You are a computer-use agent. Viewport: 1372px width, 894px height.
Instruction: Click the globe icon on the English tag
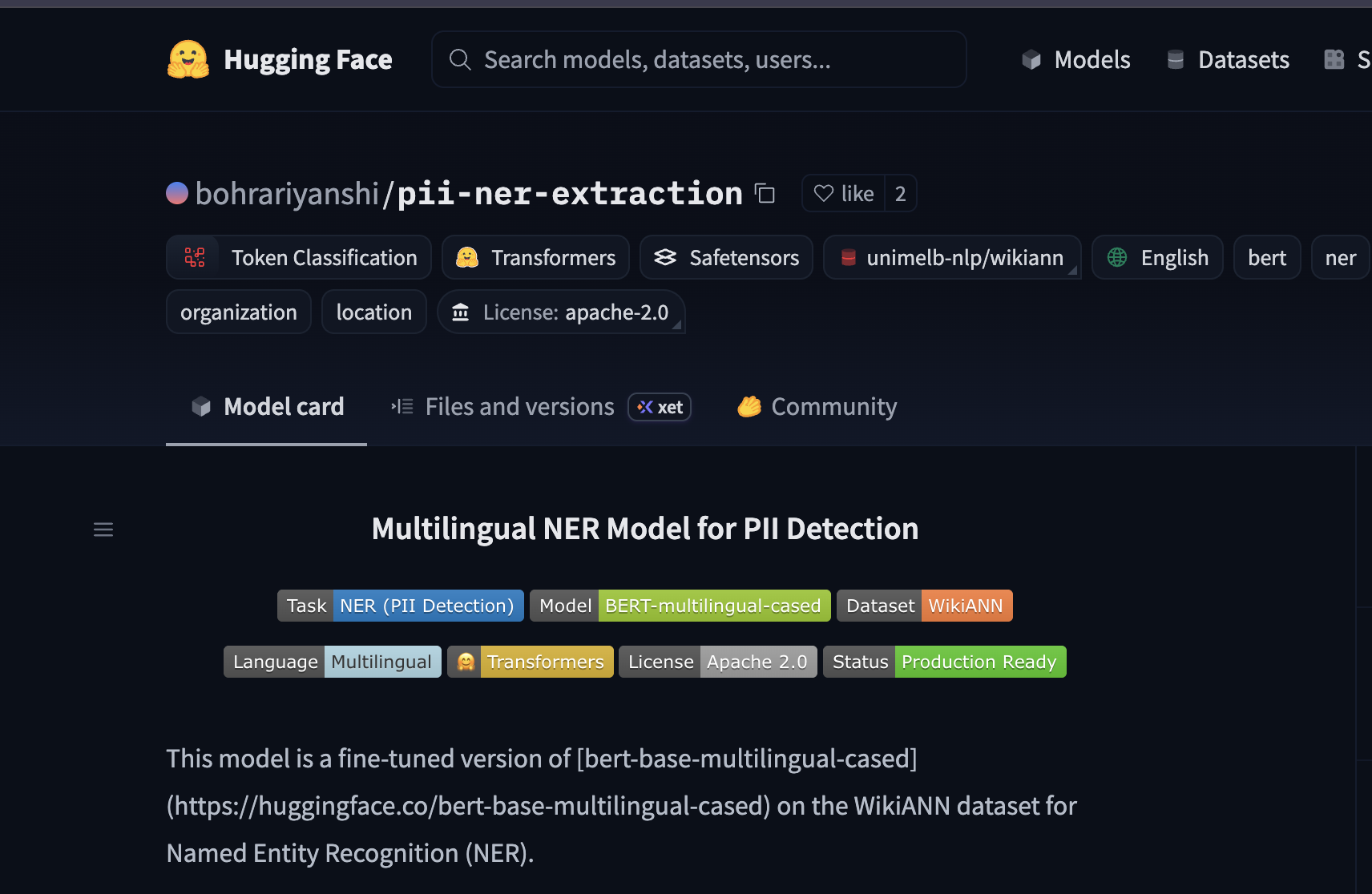point(1117,257)
